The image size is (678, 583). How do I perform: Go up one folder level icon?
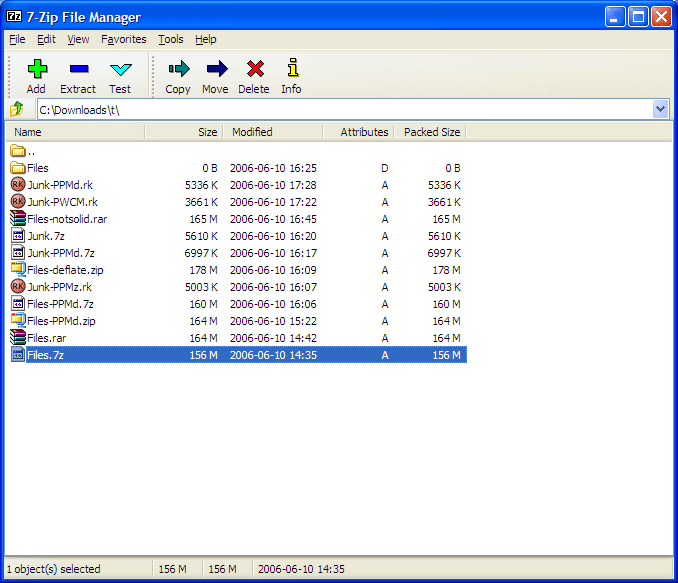[x=17, y=109]
